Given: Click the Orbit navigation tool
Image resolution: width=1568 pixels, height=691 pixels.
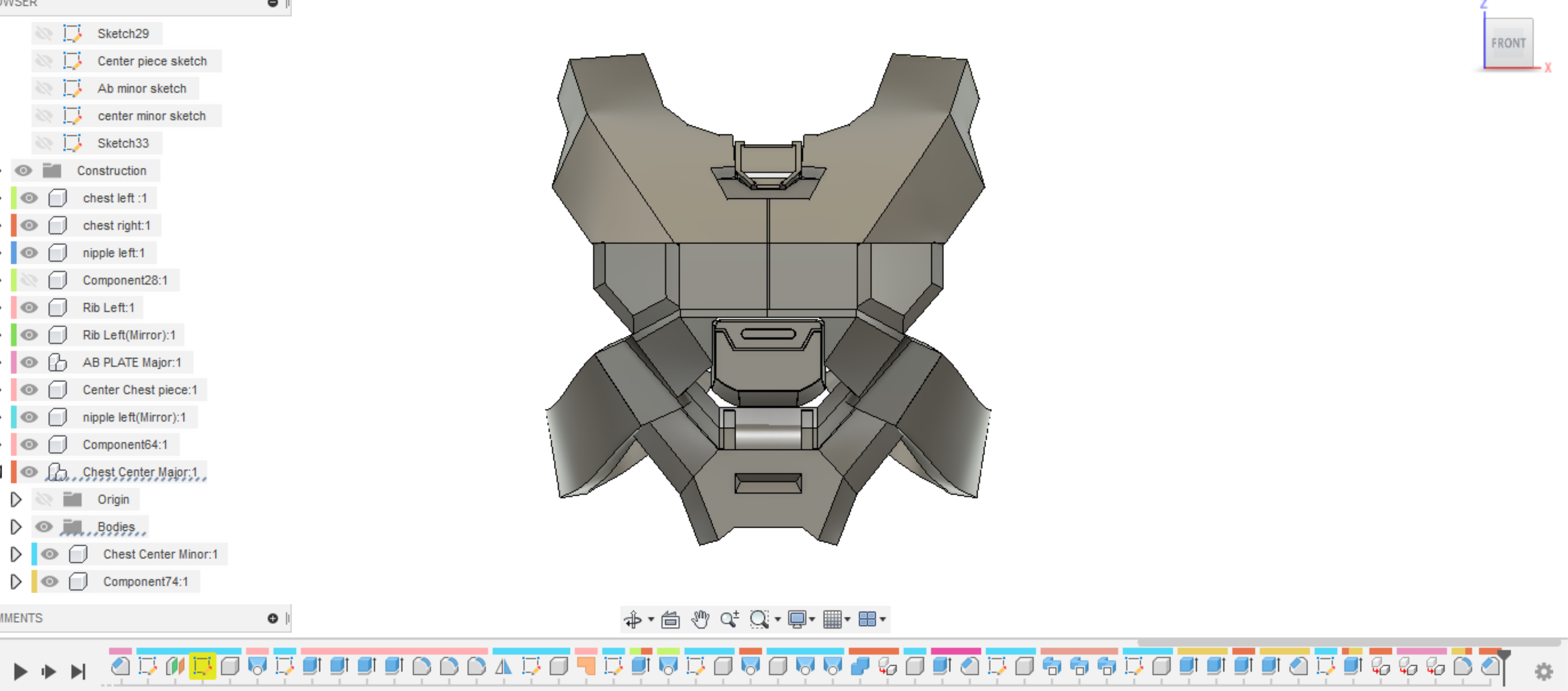Looking at the screenshot, I should pyautogui.click(x=633, y=619).
